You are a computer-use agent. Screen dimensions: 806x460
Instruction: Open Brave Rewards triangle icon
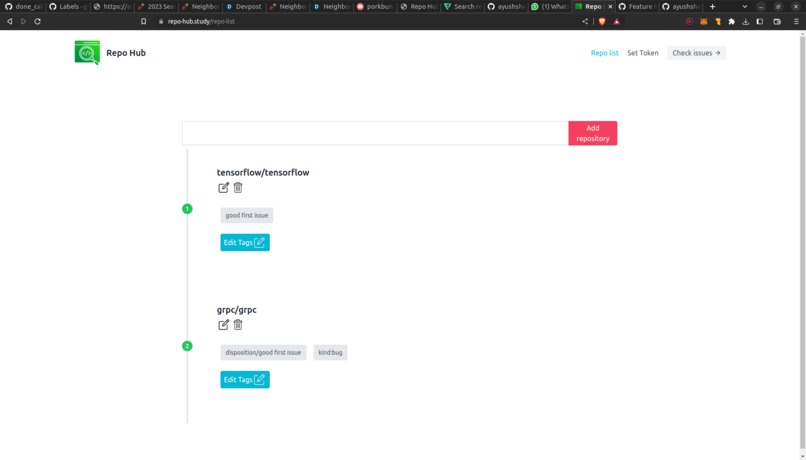click(x=616, y=22)
